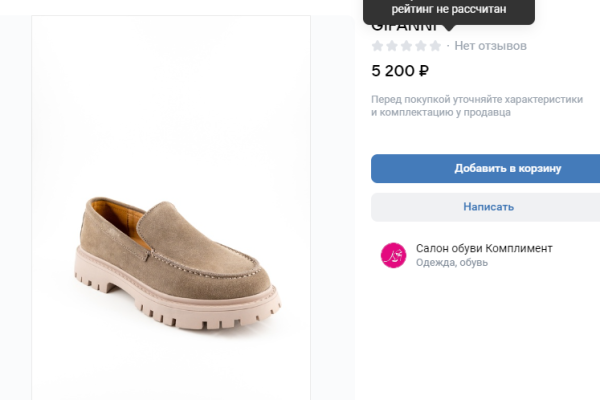Select the fifth rating star
600x400 pixels.
(x=435, y=46)
